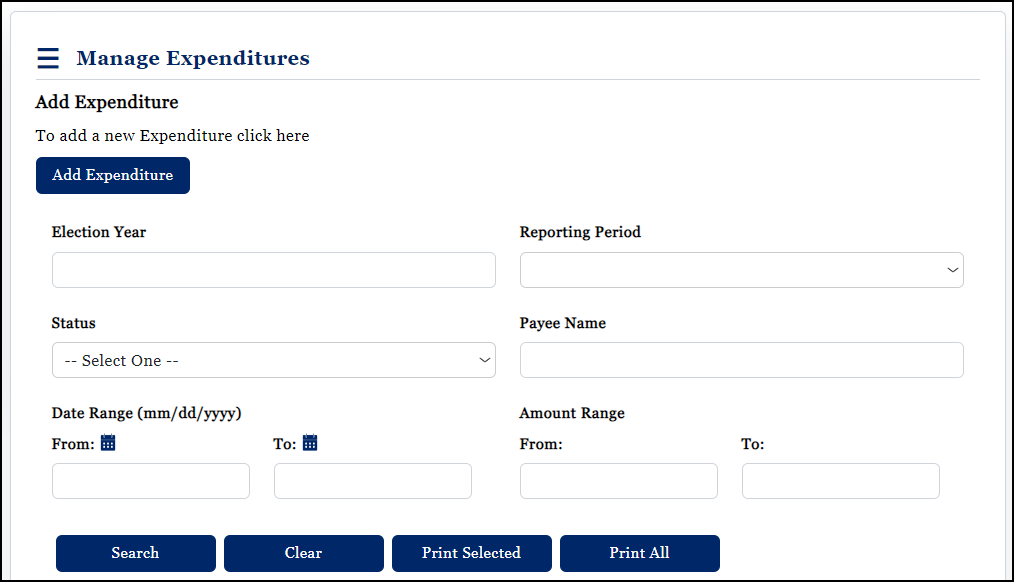Open the From date calendar picker
1014x582 pixels.
coord(108,442)
